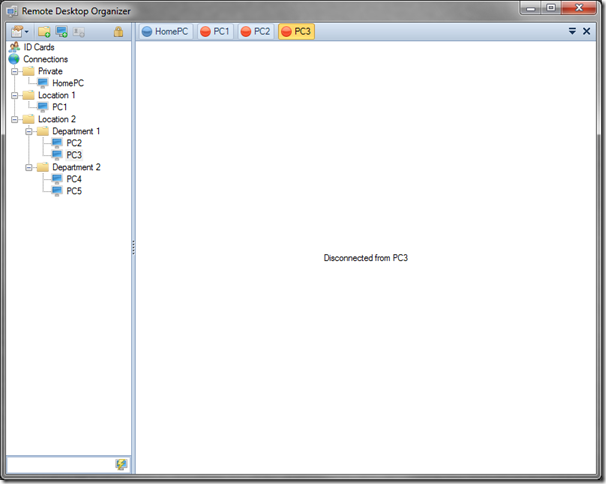Collapse the Department 1 folder

(x=29, y=131)
